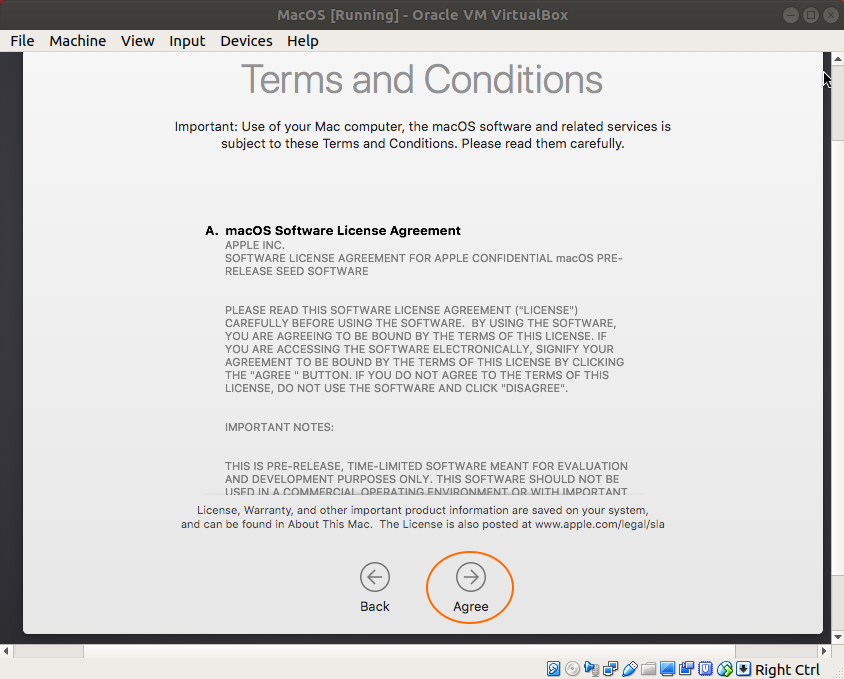The width and height of the screenshot is (844, 679).
Task: Click the horizontal scrollbar left arrow
Action: [6, 651]
